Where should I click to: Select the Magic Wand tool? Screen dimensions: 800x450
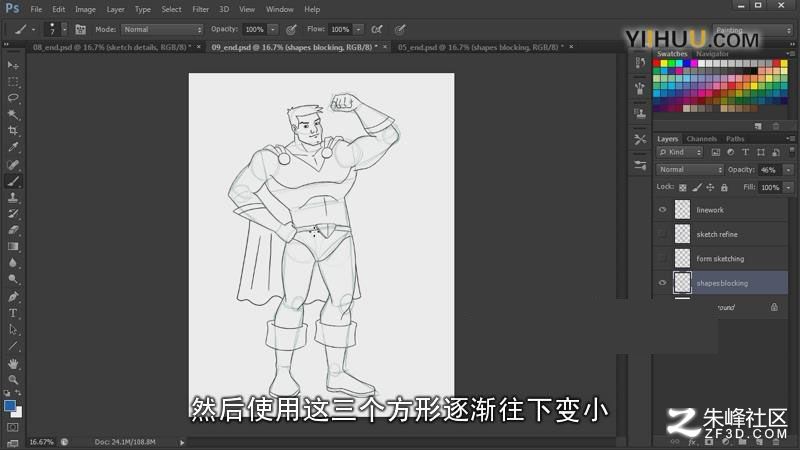click(x=13, y=114)
